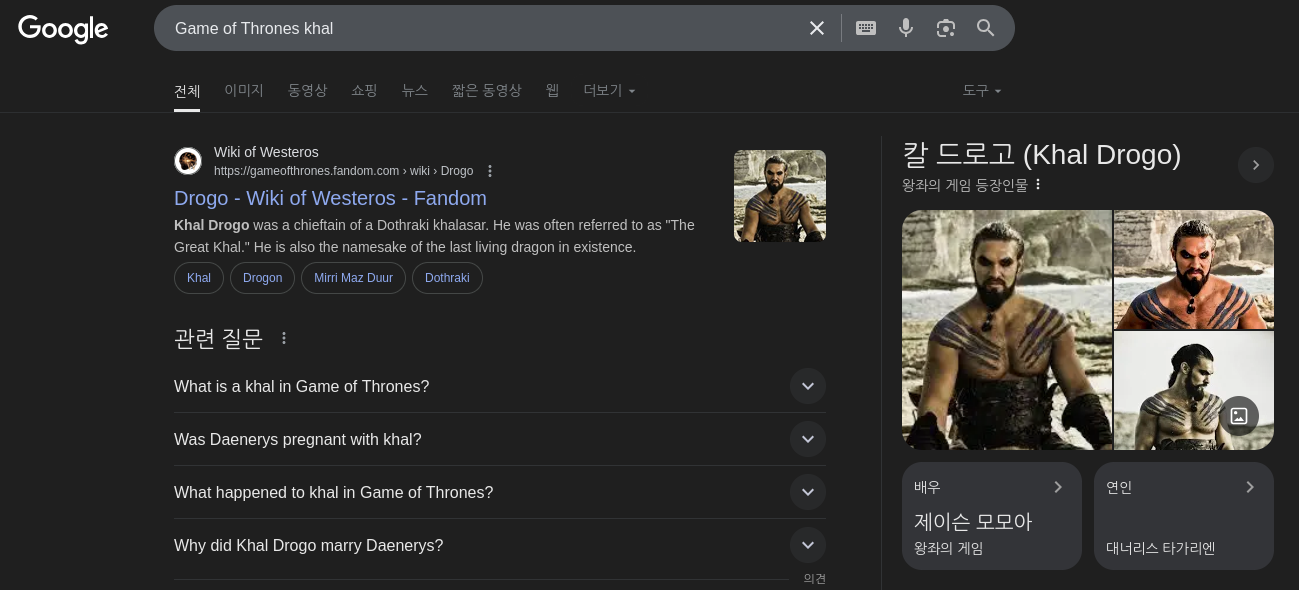
Task: Clear the search box with the X icon
Action: [817, 28]
